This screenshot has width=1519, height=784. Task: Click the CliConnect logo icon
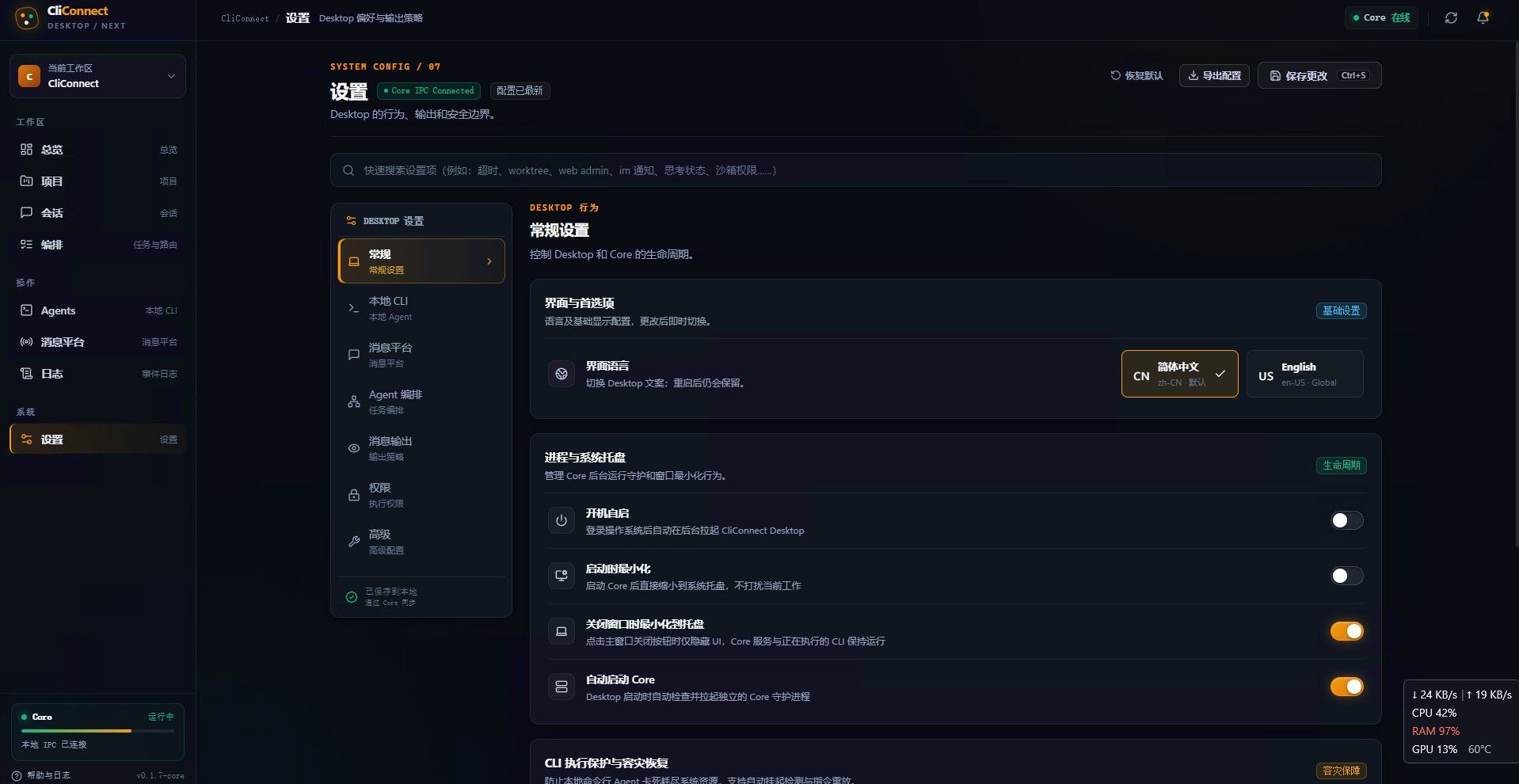27,17
